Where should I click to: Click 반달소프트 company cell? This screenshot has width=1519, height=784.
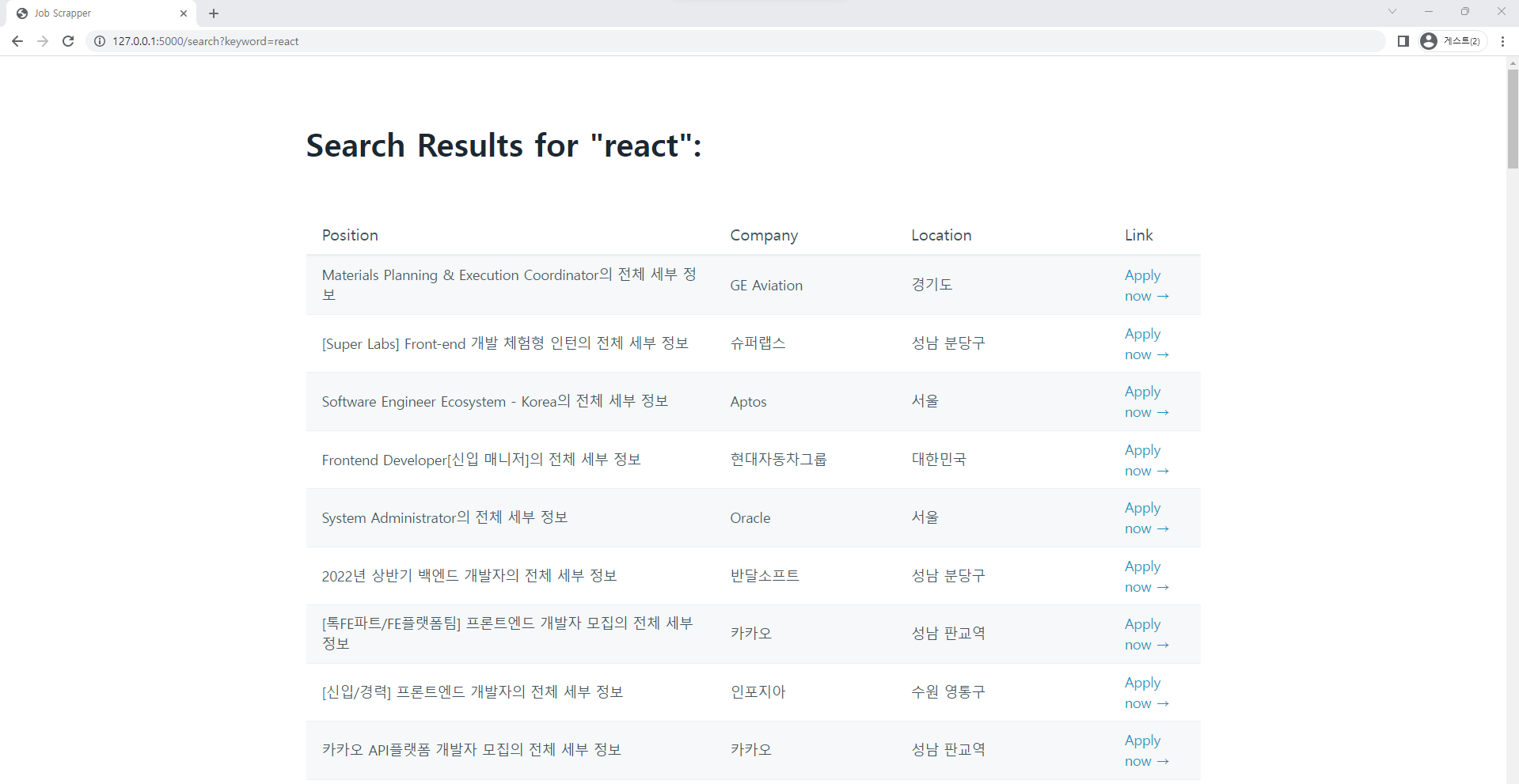[x=765, y=576]
